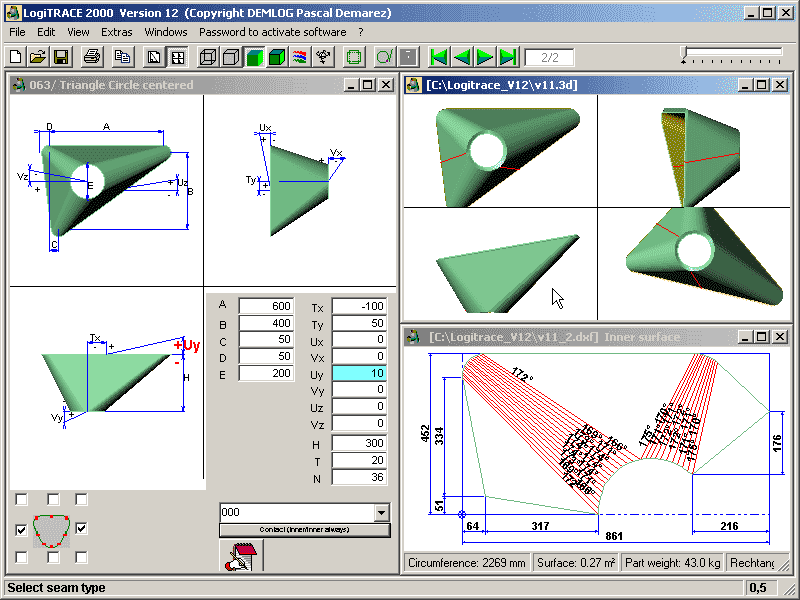Click the green circle with checkmark icon
This screenshot has width=800, height=600.
[x=385, y=57]
